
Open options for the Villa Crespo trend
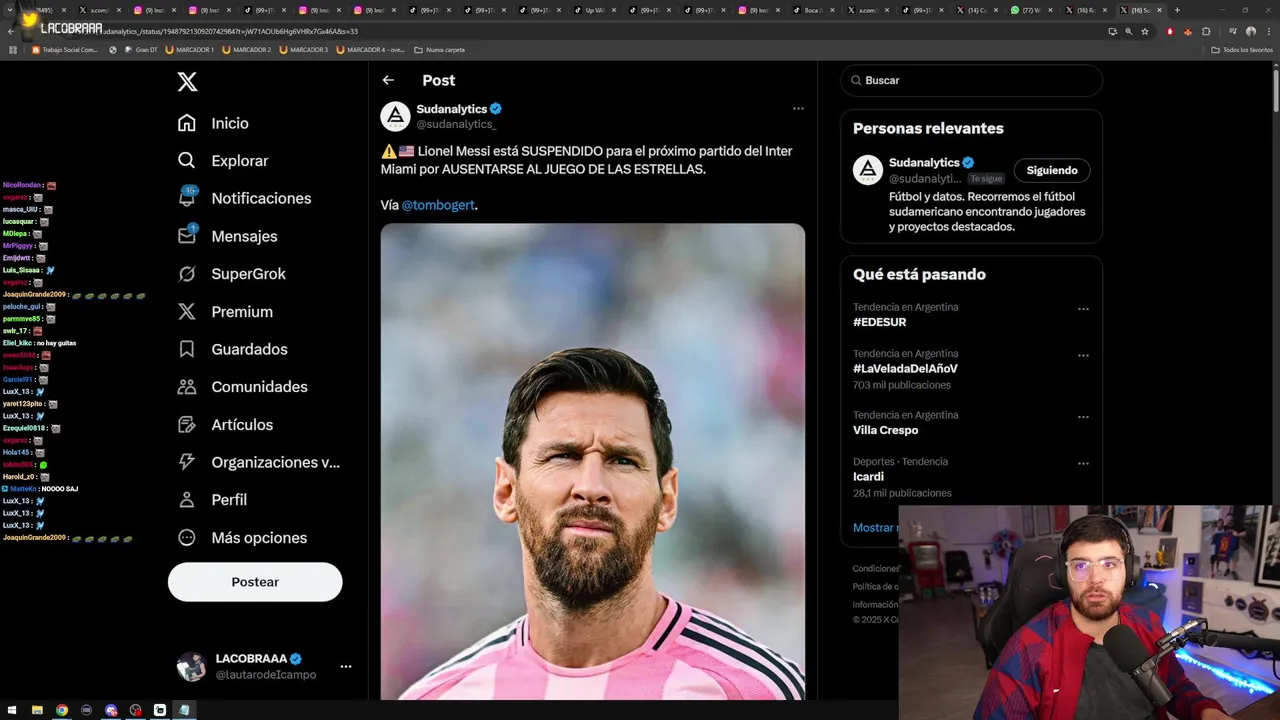(1083, 417)
